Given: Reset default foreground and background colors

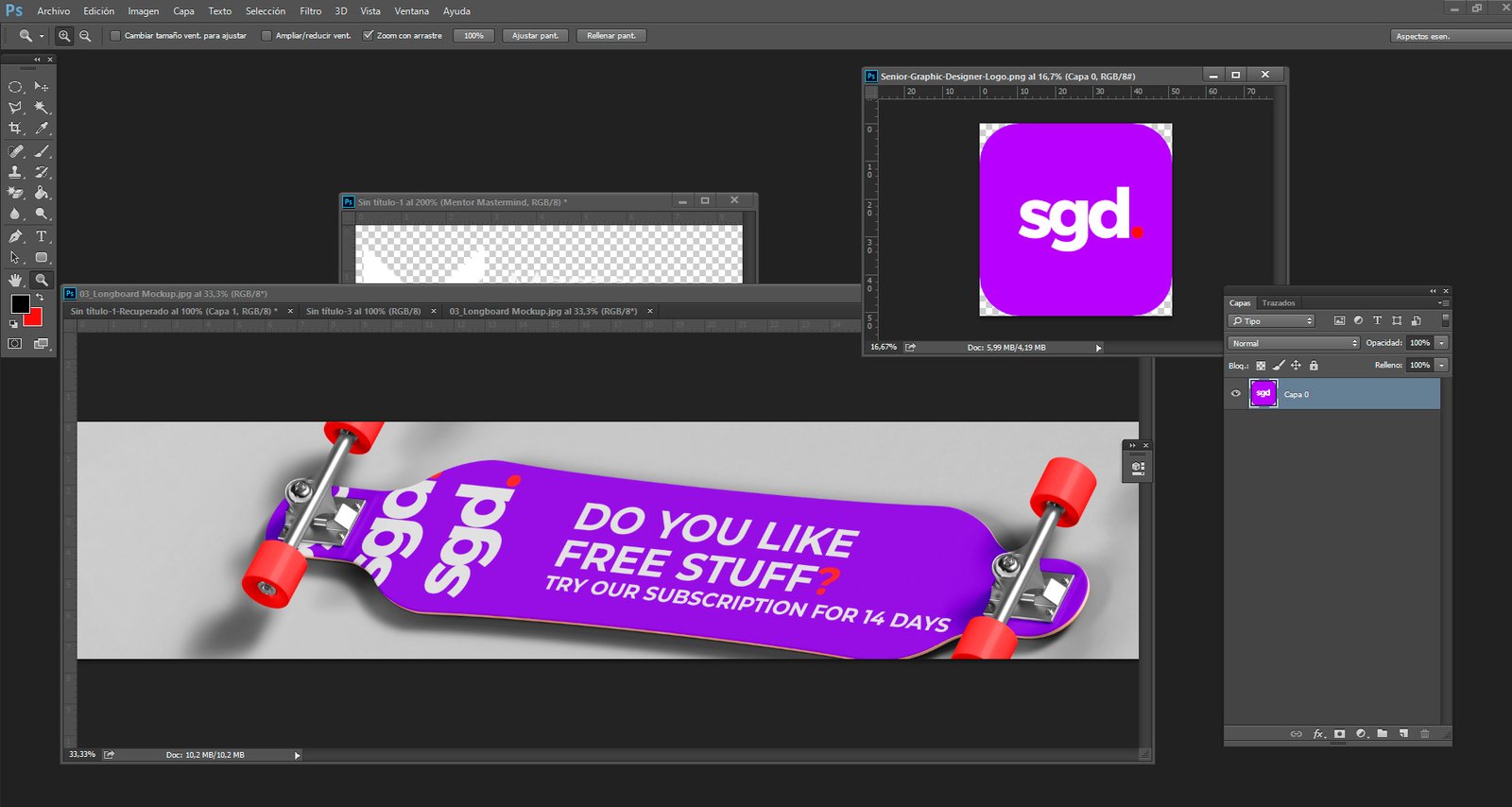Looking at the screenshot, I should [14, 324].
